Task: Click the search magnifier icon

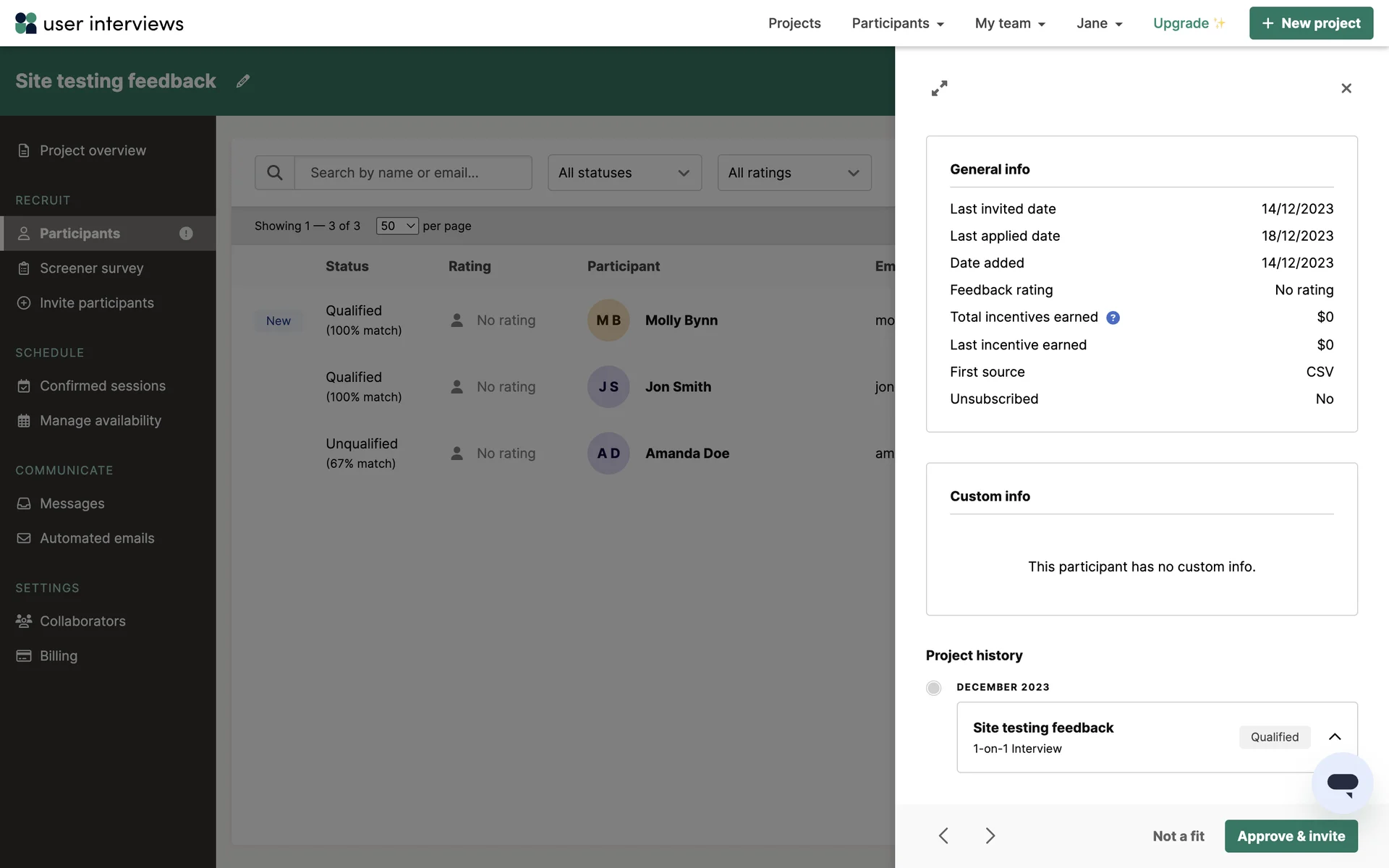Action: tap(275, 173)
